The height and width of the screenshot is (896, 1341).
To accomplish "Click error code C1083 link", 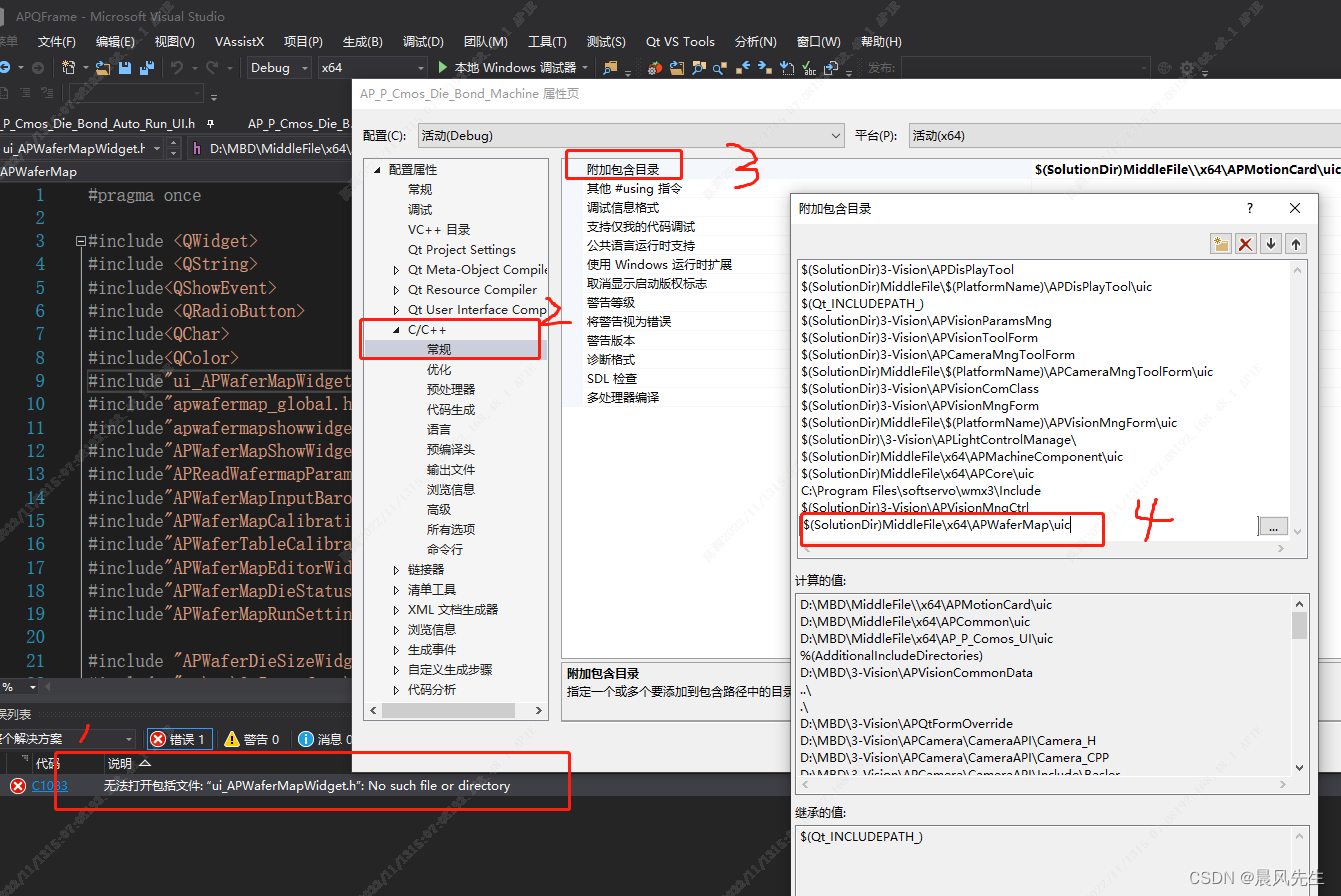I will tap(50, 786).
